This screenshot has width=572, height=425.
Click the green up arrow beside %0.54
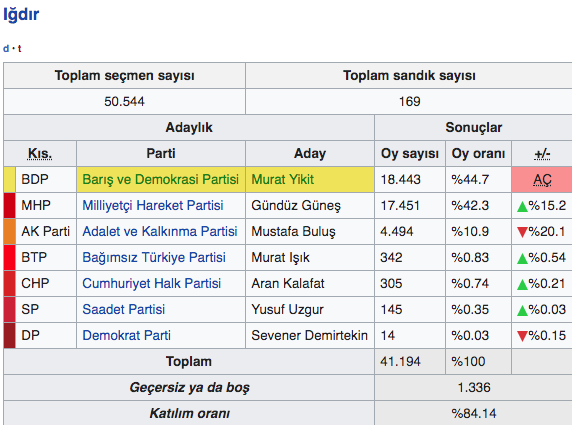click(522, 259)
